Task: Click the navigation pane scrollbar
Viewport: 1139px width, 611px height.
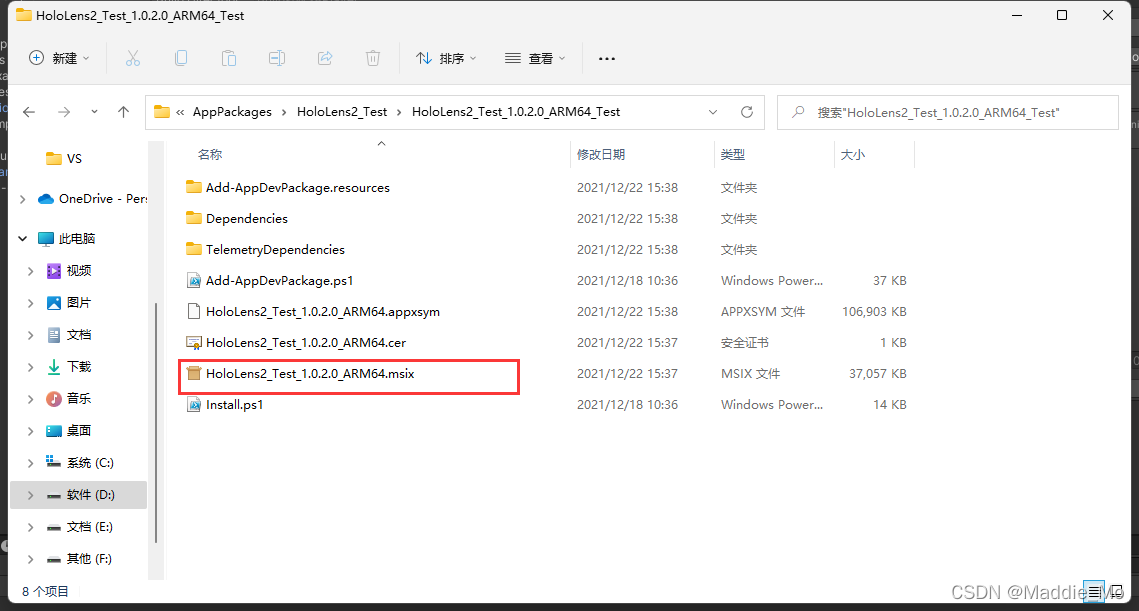Action: pyautogui.click(x=155, y=421)
